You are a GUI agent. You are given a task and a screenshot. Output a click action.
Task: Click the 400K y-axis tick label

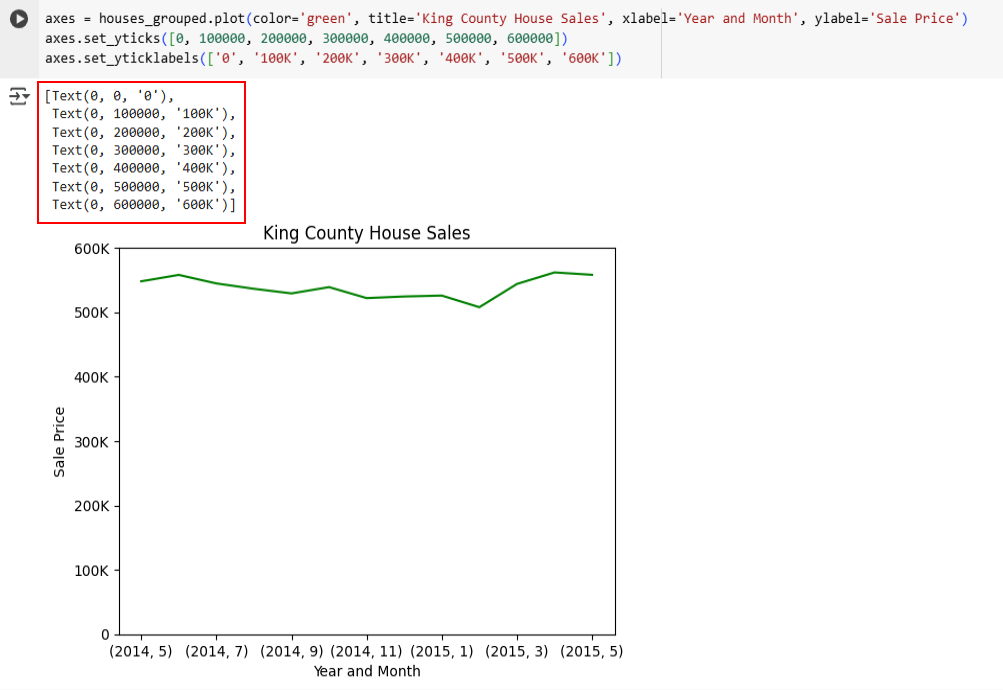pyautogui.click(x=91, y=377)
